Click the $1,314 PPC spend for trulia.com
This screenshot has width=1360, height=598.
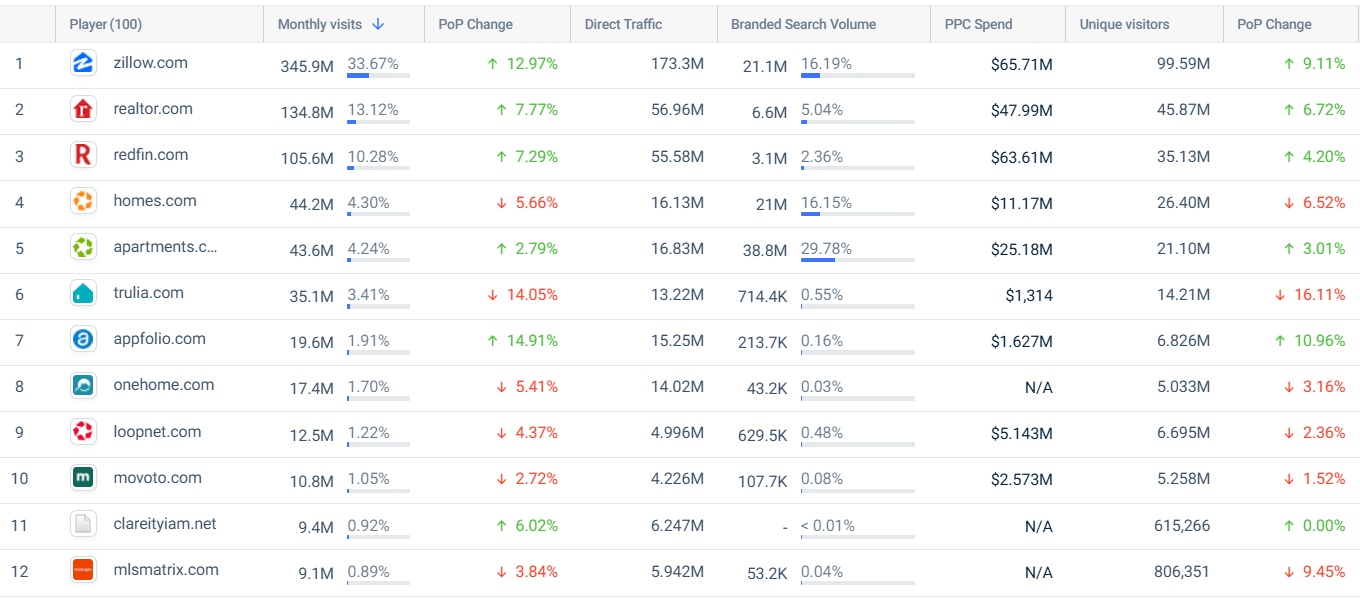(x=1029, y=295)
